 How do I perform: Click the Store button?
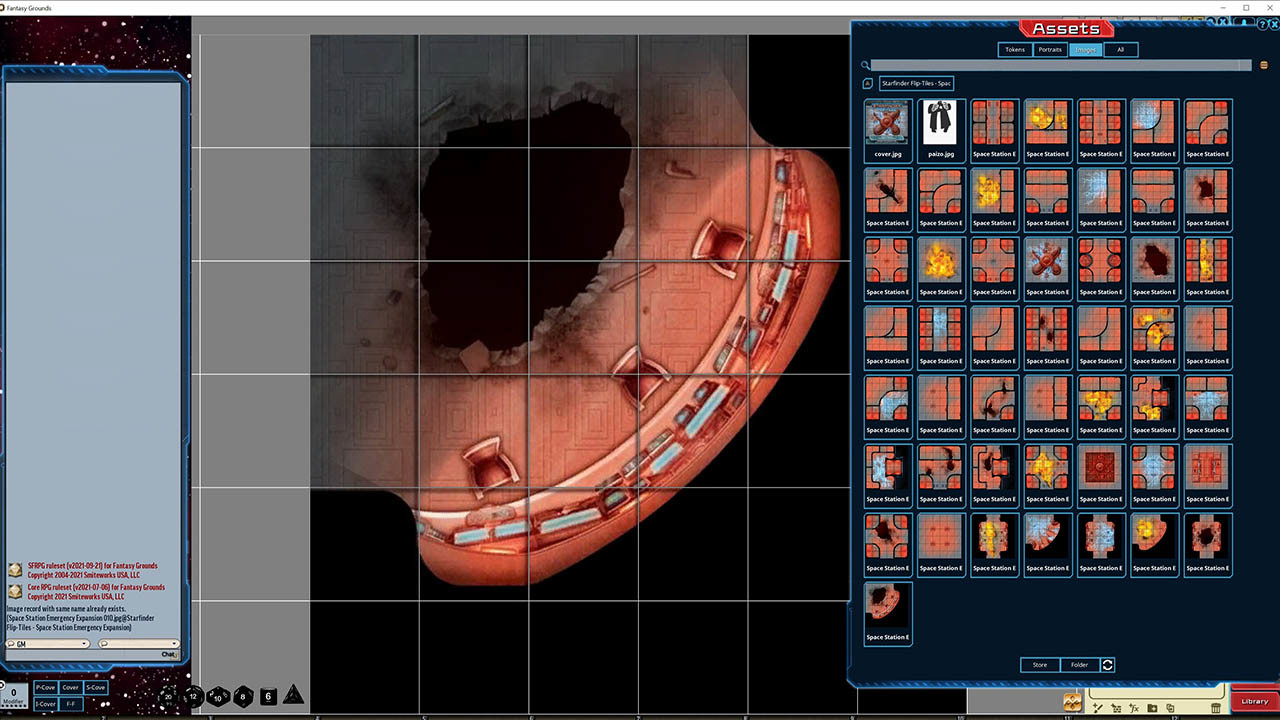click(1039, 664)
